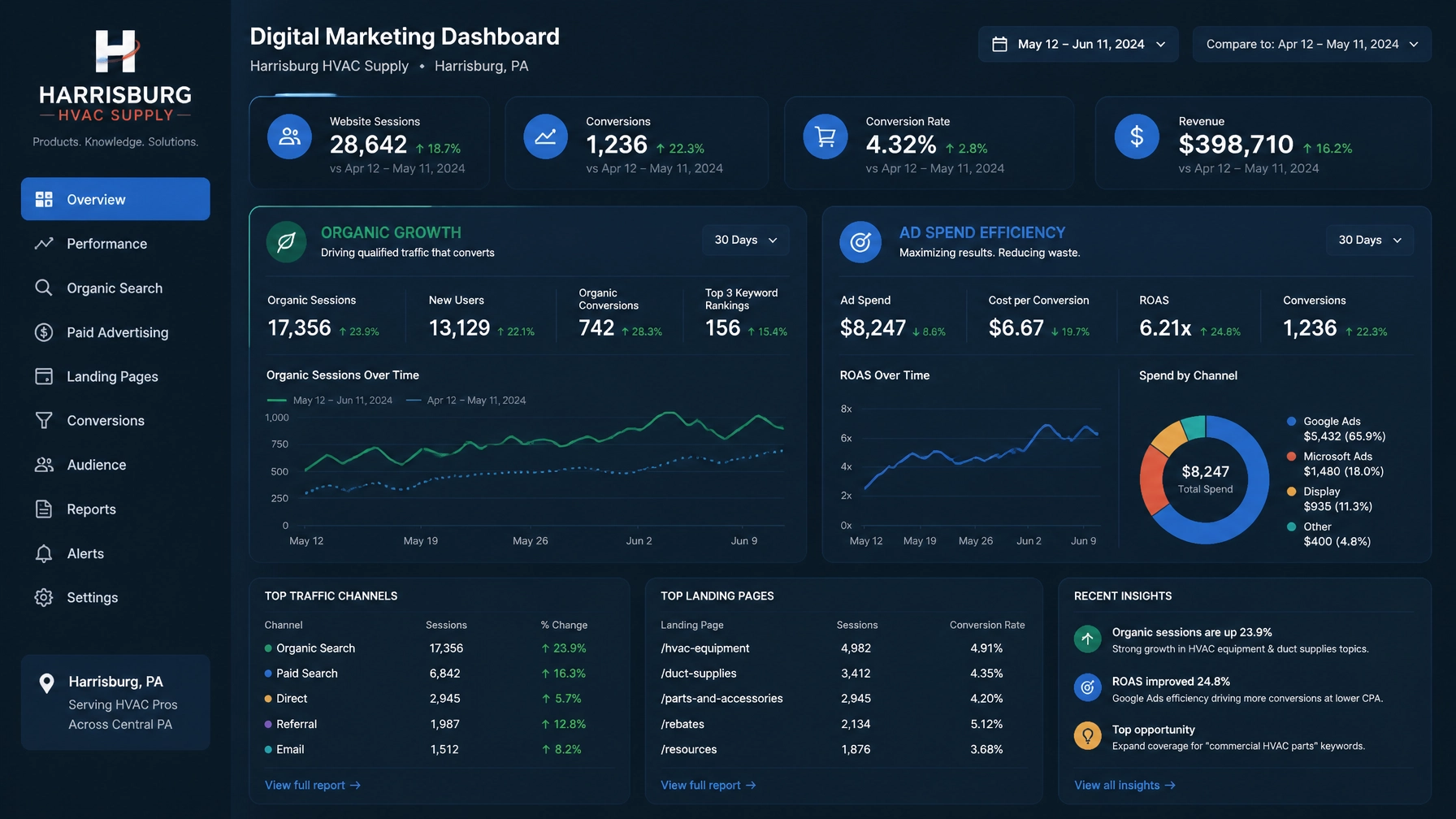Open the /hvac-equipment landing page row
The height and width of the screenshot is (819, 1456).
click(843, 648)
